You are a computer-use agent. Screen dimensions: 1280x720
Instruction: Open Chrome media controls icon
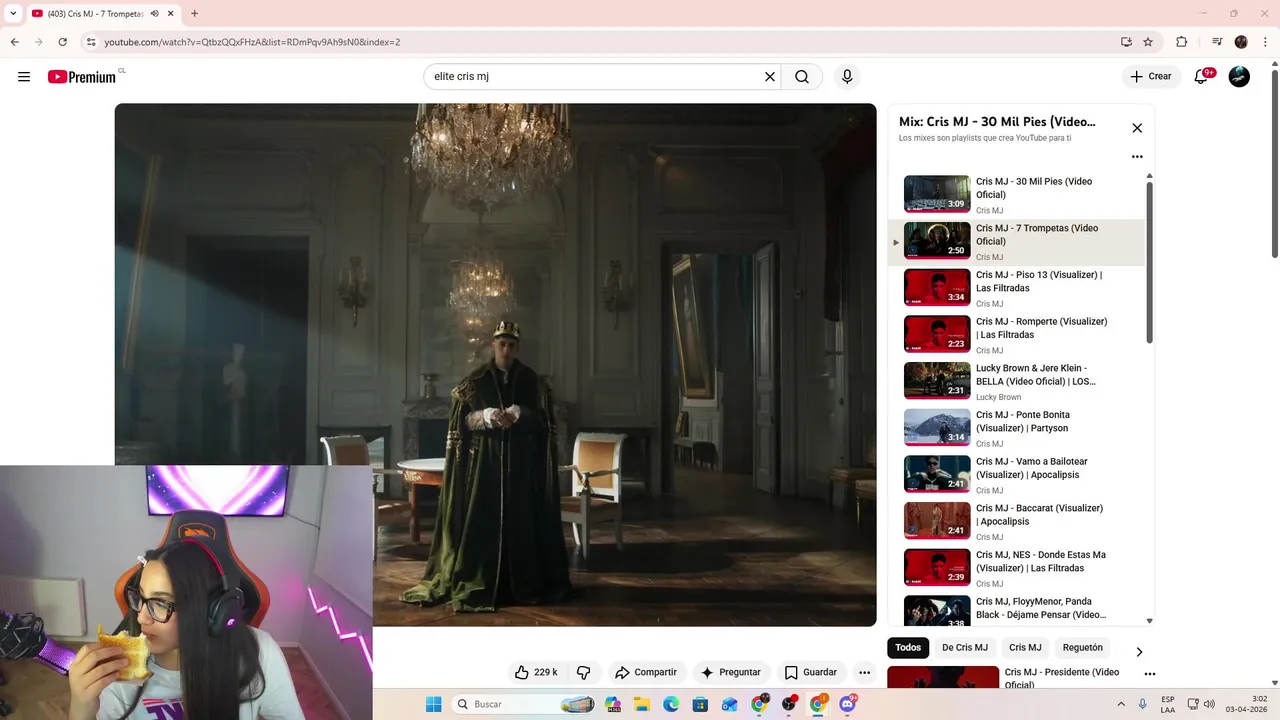click(1217, 42)
